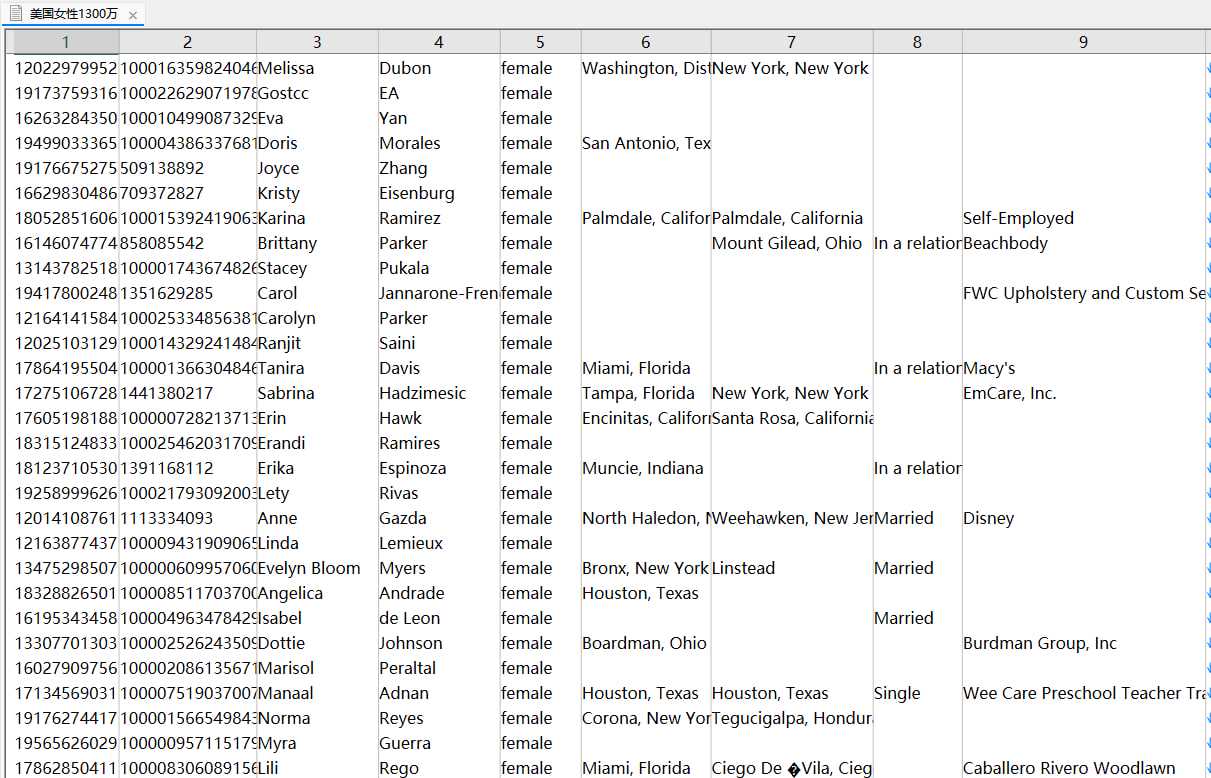Click the cell containing Andrade
This screenshot has height=778, width=1211.
pyautogui.click(x=439, y=593)
